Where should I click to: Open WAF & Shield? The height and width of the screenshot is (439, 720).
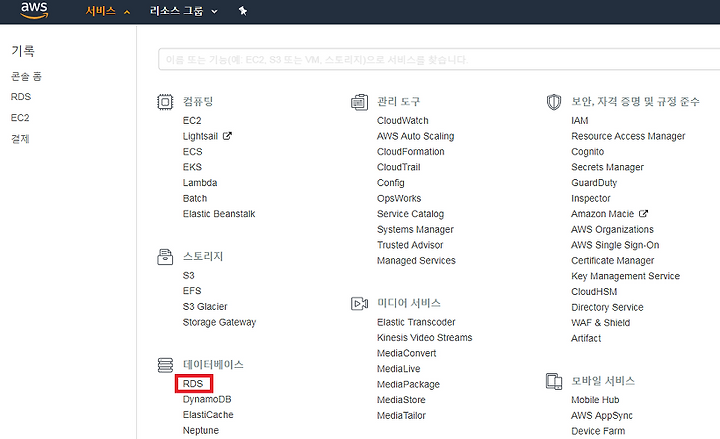[600, 323]
